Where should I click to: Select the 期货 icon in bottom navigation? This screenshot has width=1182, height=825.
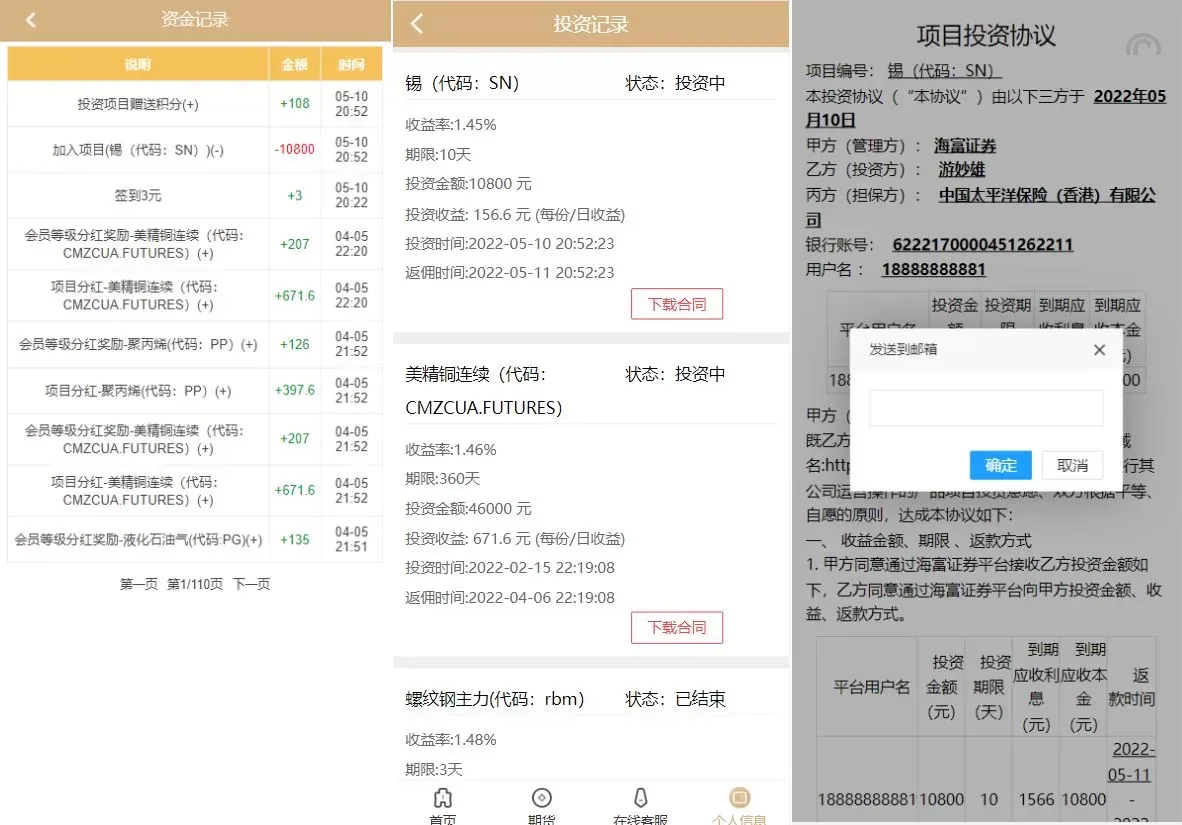(541, 799)
